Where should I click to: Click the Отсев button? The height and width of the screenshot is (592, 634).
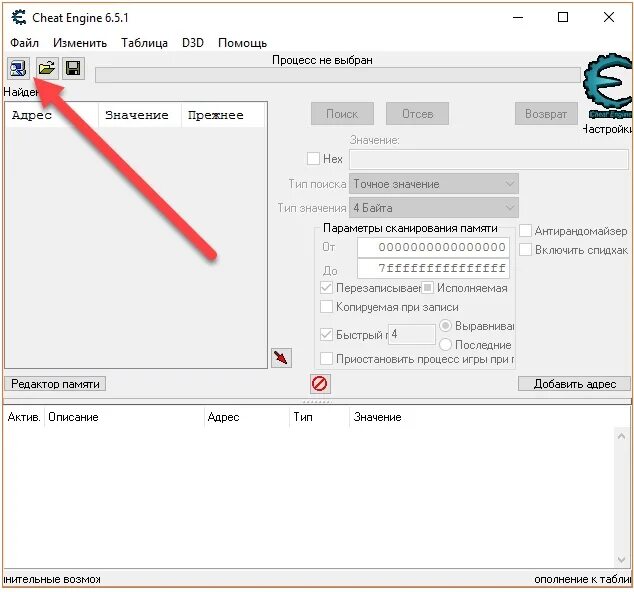417,114
